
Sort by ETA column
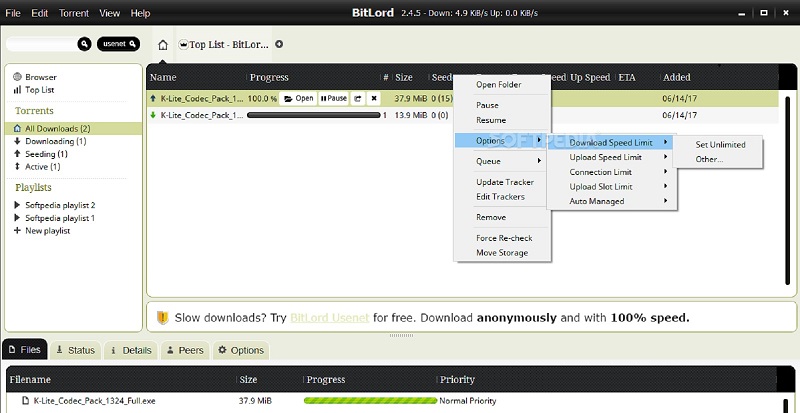pos(627,78)
